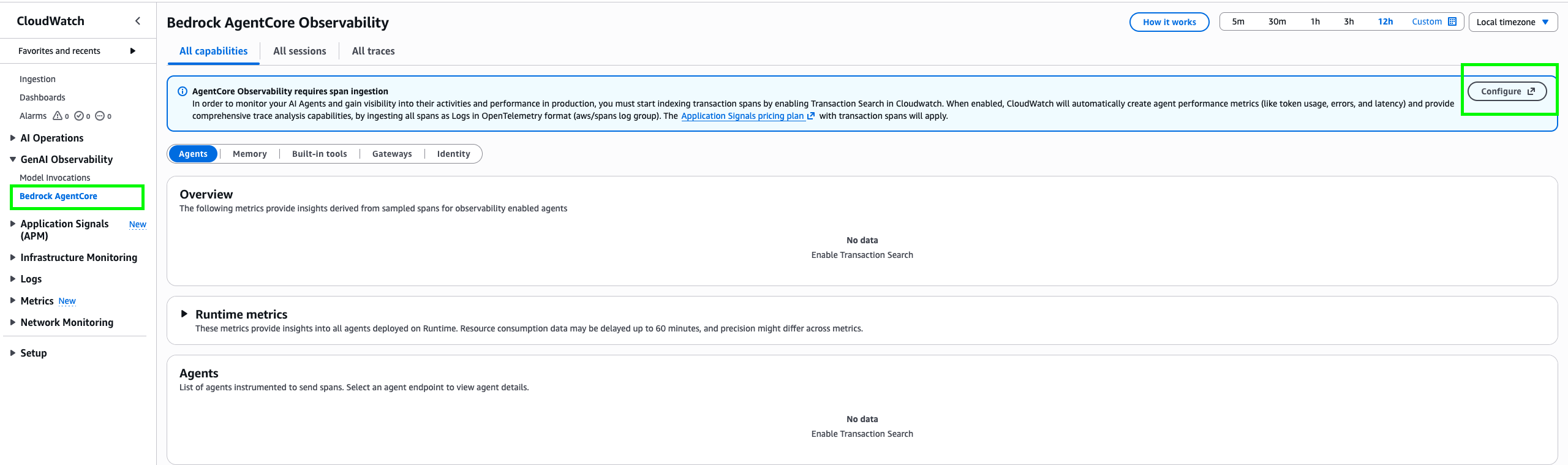The height and width of the screenshot is (465, 1568).
Task: Switch to the All sessions tab
Action: pyautogui.click(x=300, y=51)
